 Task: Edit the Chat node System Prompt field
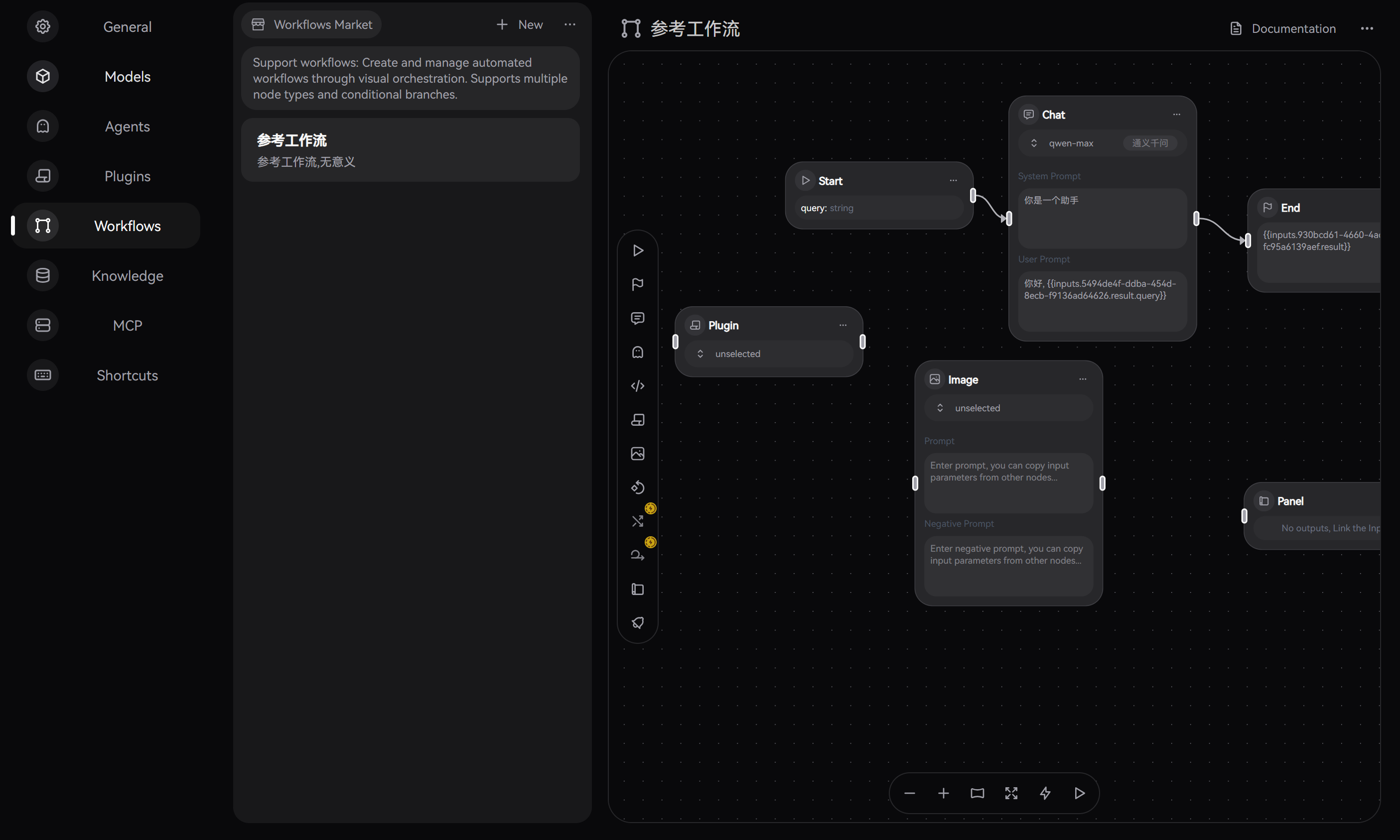click(x=1102, y=219)
